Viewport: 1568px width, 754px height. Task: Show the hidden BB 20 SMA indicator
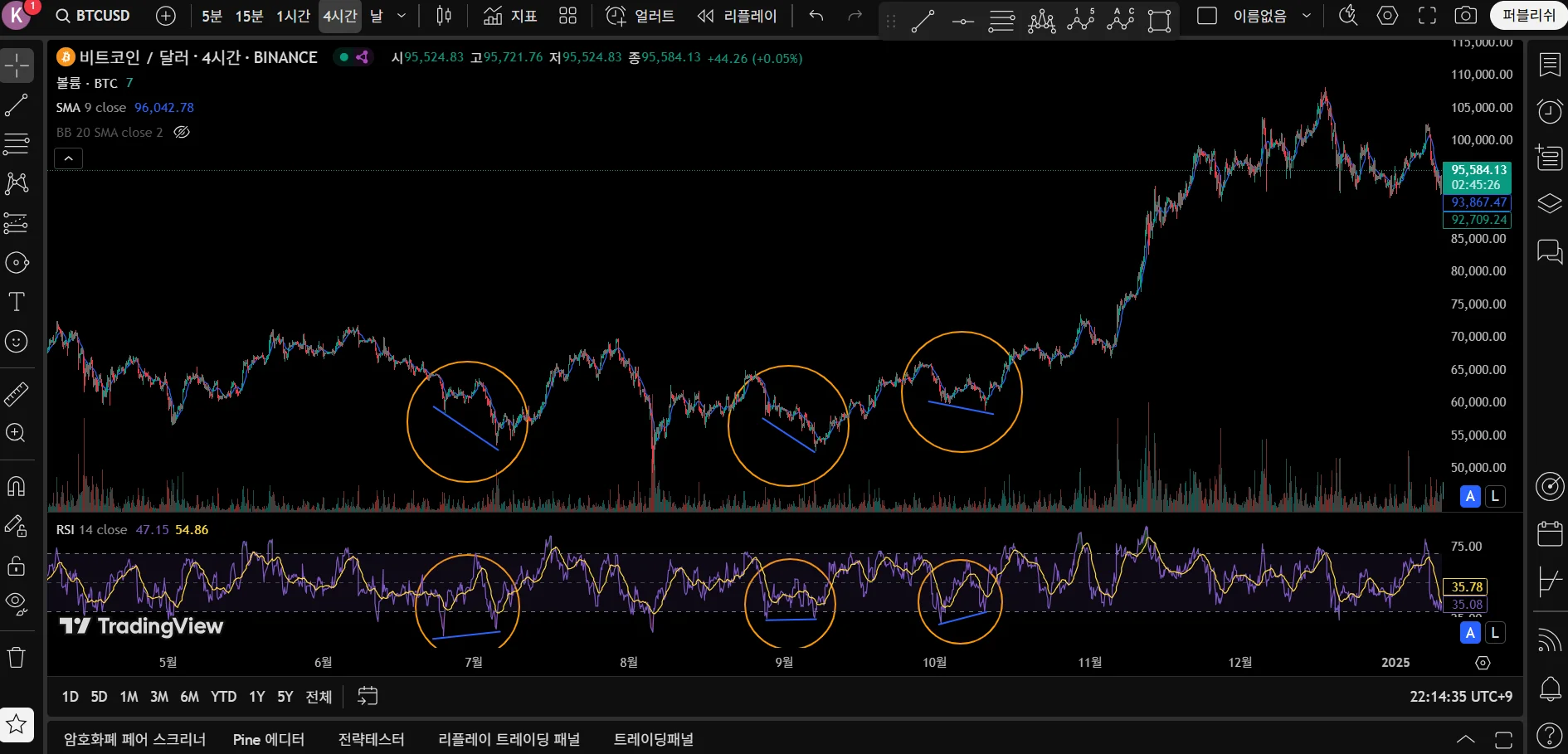pos(182,133)
